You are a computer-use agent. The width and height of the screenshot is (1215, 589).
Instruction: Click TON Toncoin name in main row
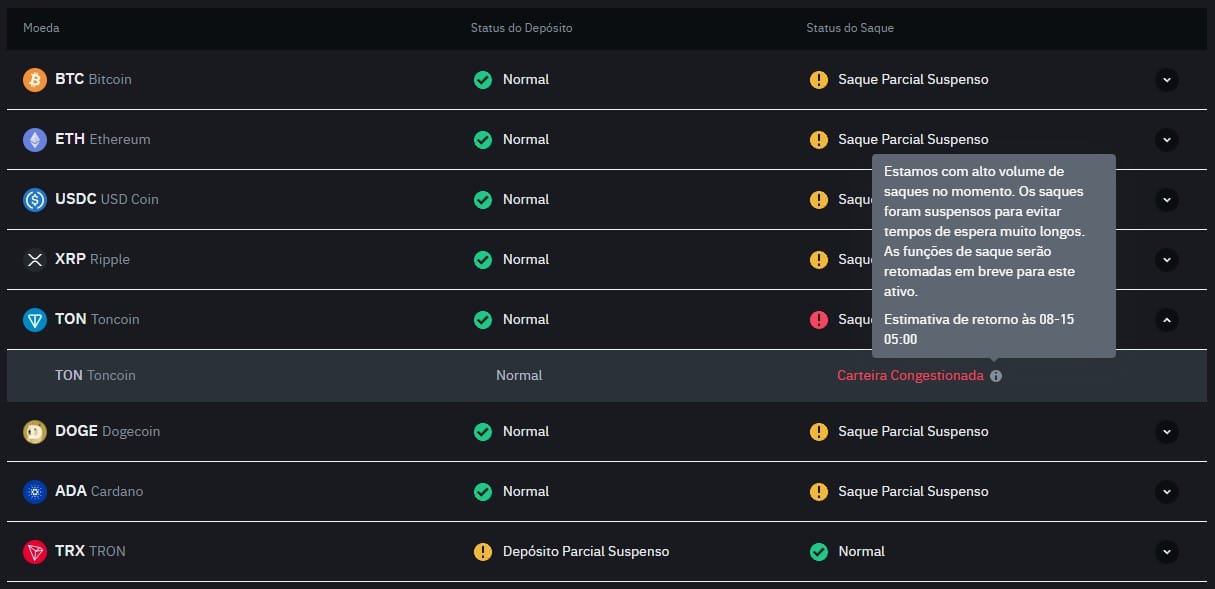pos(97,319)
